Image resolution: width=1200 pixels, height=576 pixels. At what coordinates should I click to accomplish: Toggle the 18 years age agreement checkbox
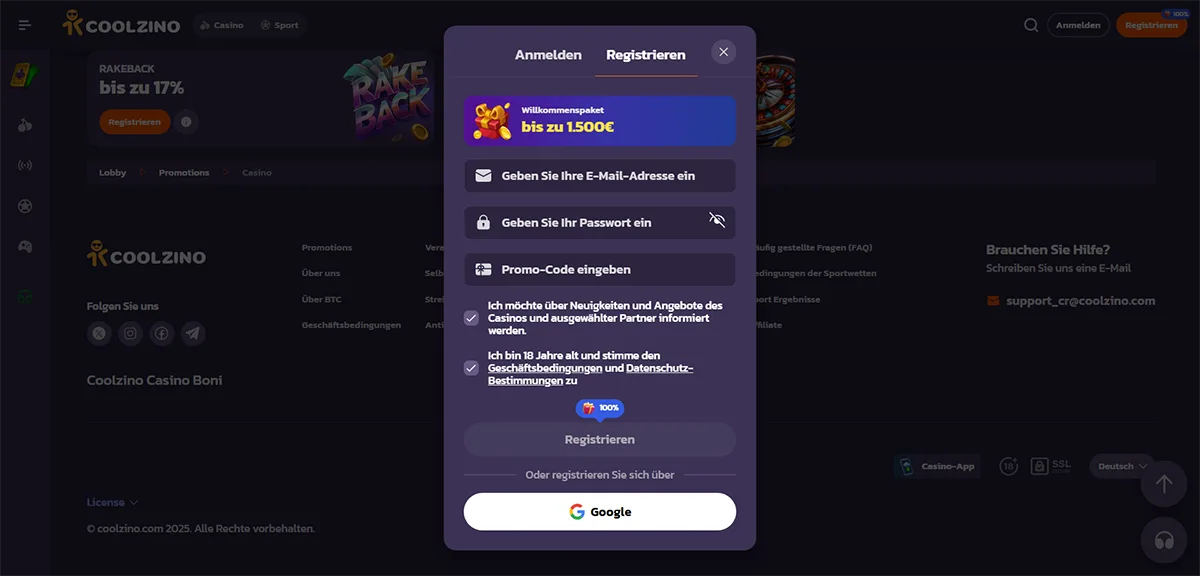471,368
